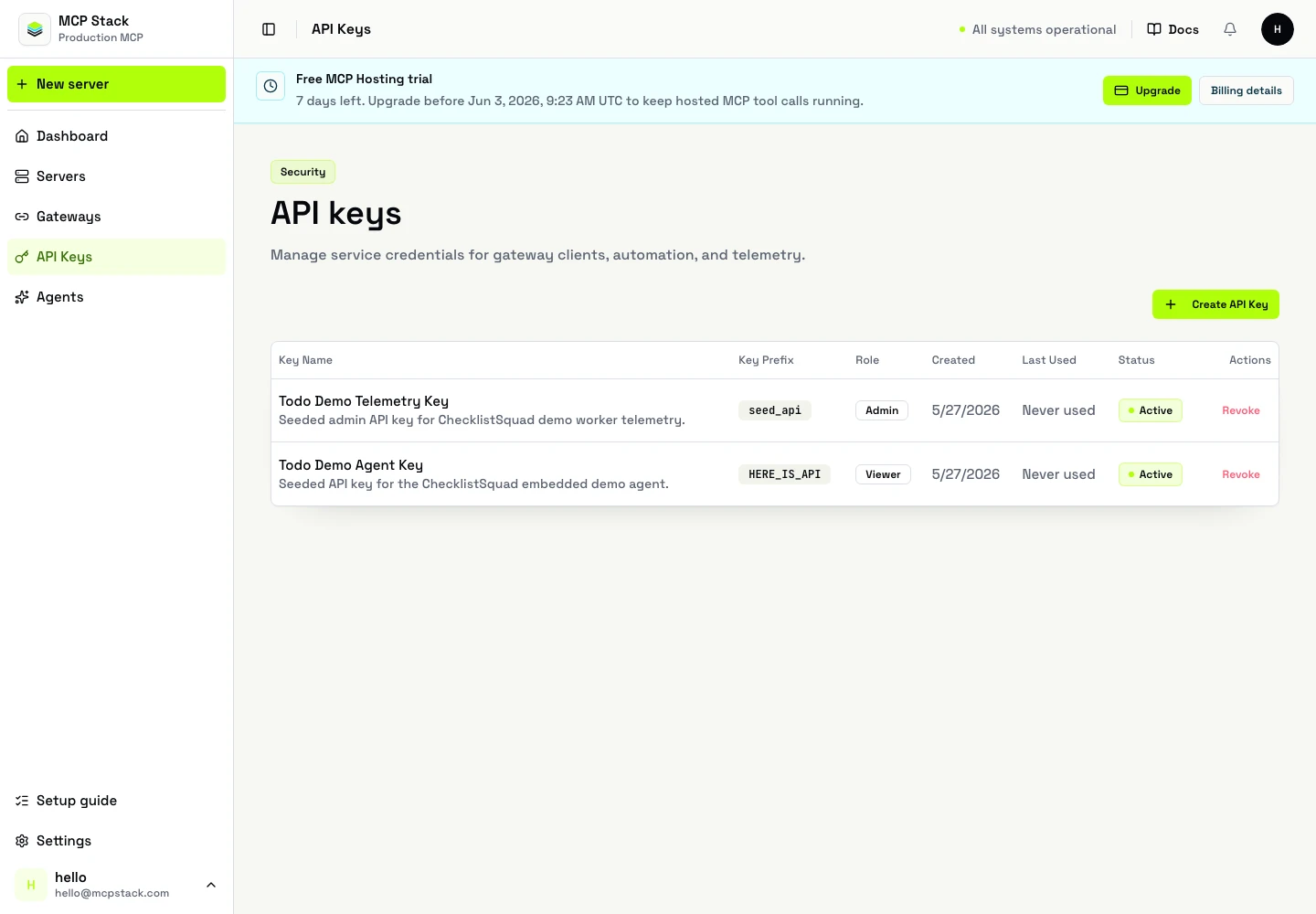Click the Security tag label

[302, 172]
